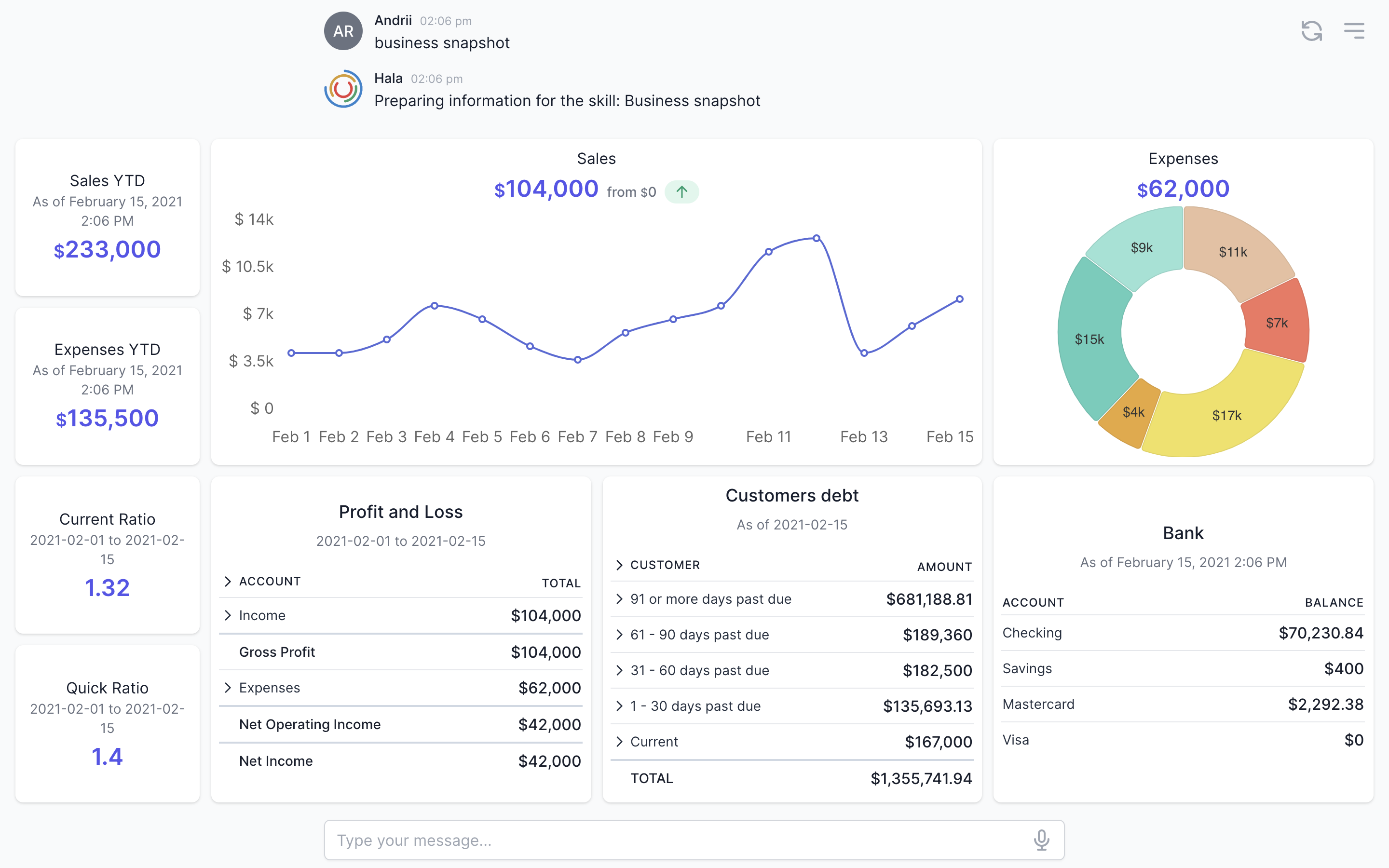
Task: Expand 91 or more days past due
Action: [619, 599]
